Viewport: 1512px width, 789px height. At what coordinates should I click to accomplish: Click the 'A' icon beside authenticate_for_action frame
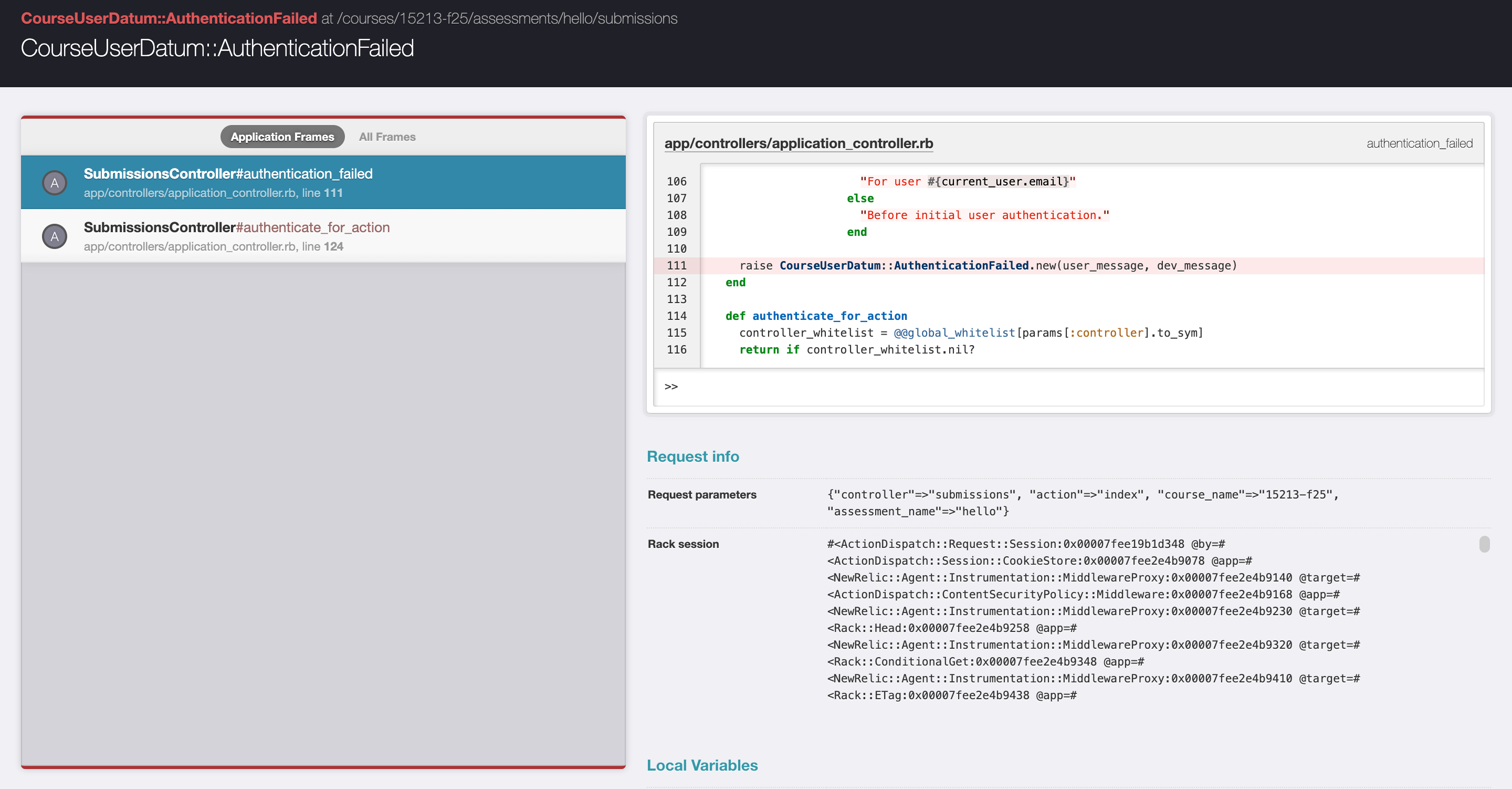tap(55, 236)
